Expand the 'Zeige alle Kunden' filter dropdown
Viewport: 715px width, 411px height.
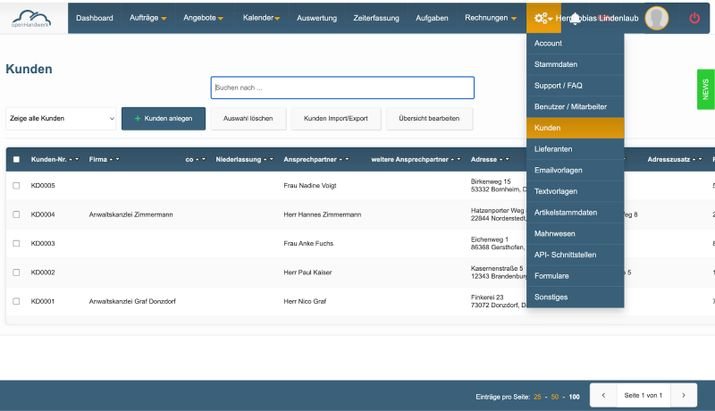coord(61,119)
